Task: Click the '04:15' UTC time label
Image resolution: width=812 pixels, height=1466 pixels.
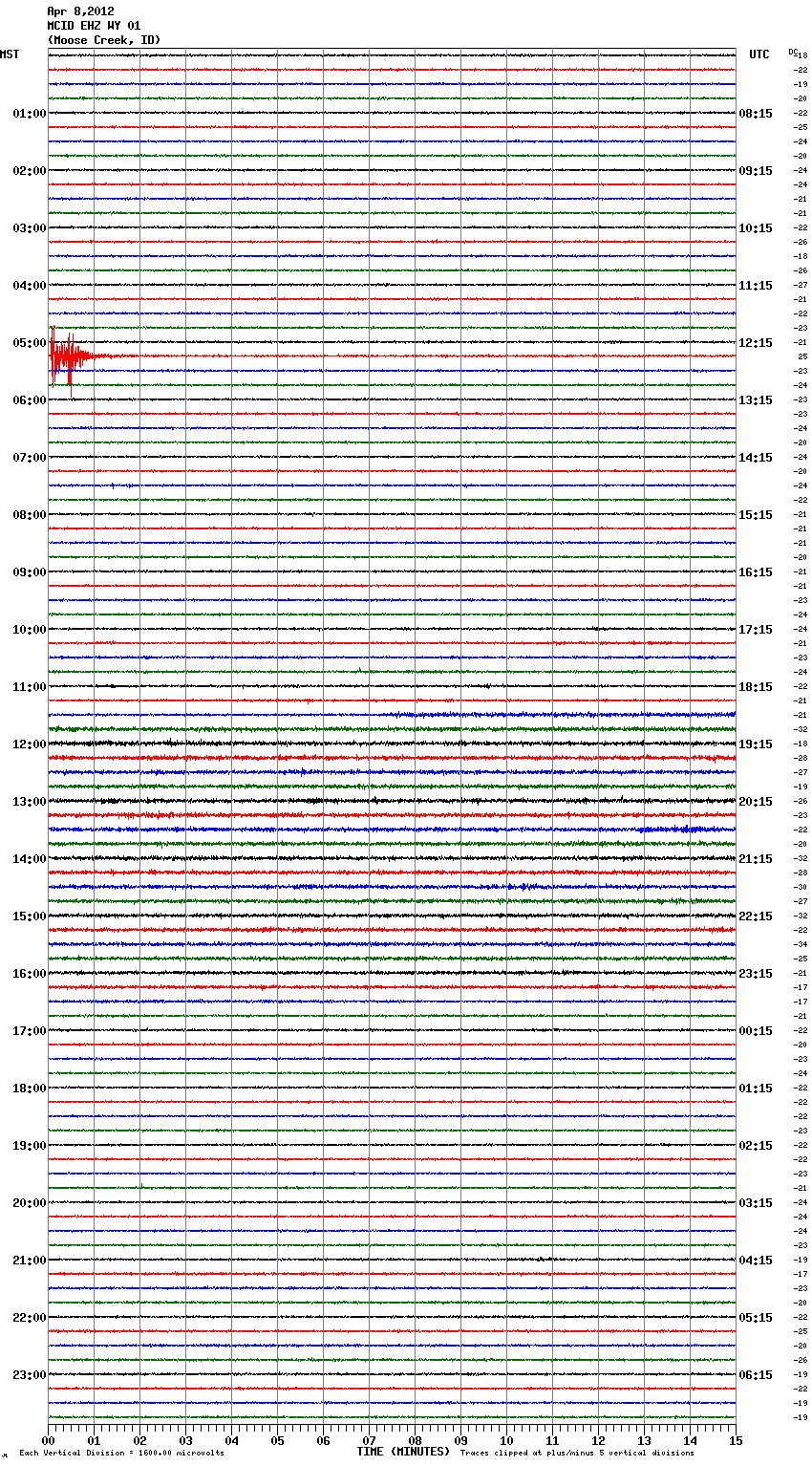Action: [756, 1261]
